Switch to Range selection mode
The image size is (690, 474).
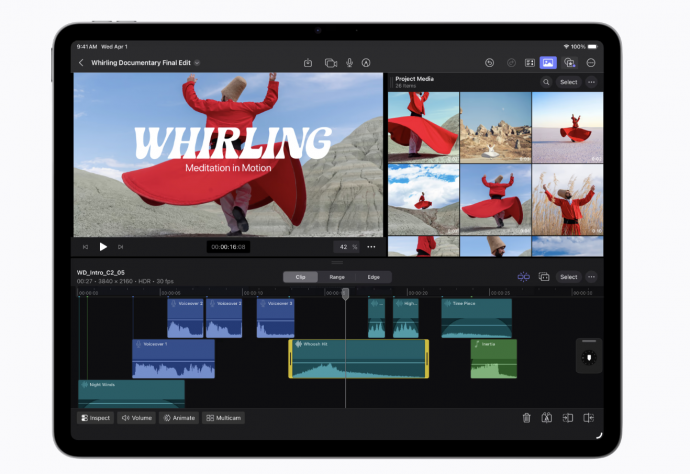(337, 277)
